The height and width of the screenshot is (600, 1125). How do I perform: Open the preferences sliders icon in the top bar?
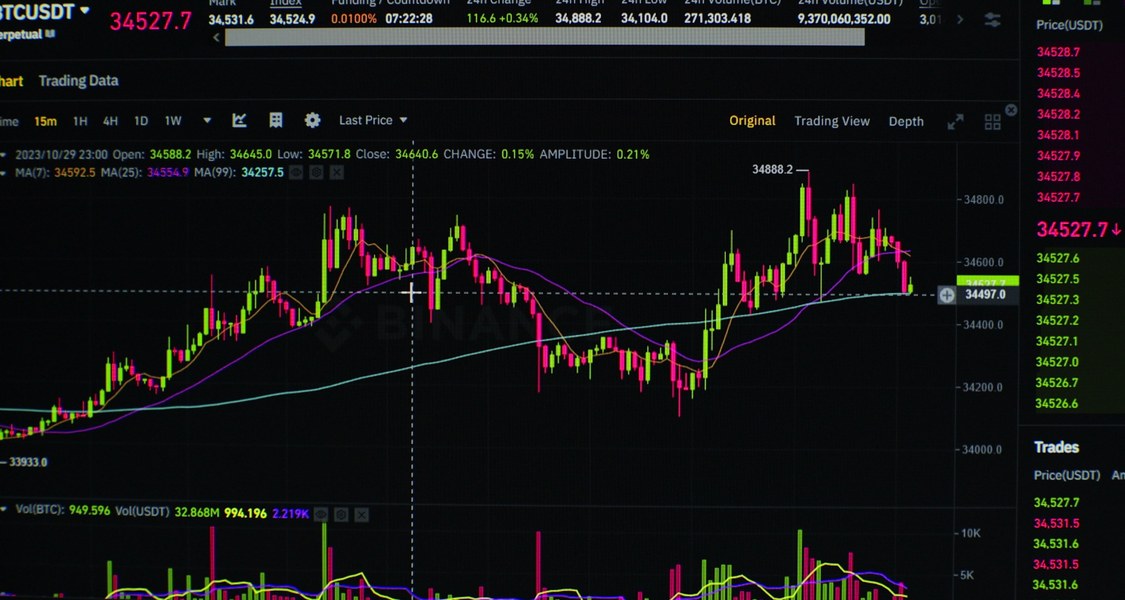tap(992, 20)
